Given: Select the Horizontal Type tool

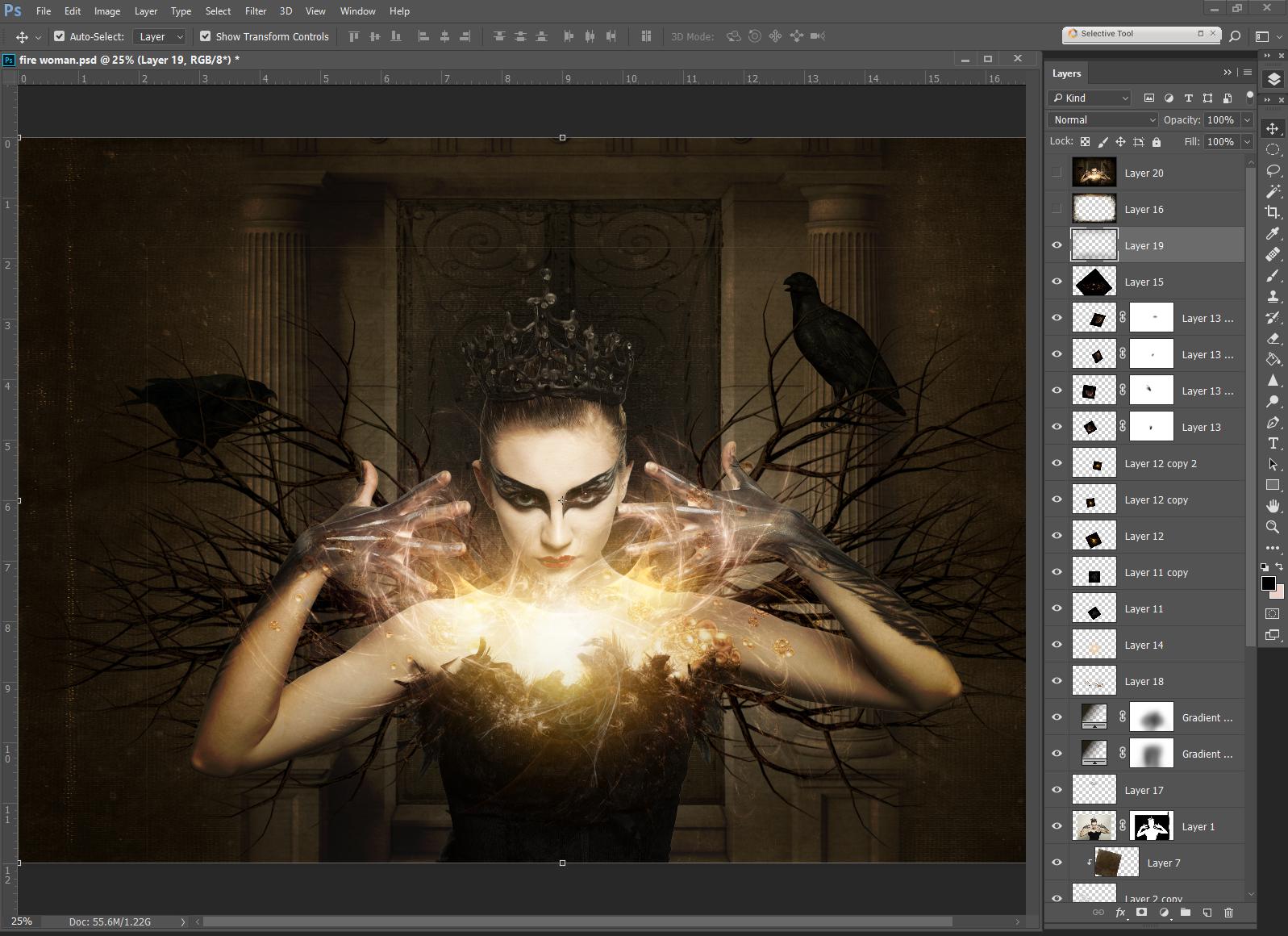Looking at the screenshot, I should pos(1273,443).
